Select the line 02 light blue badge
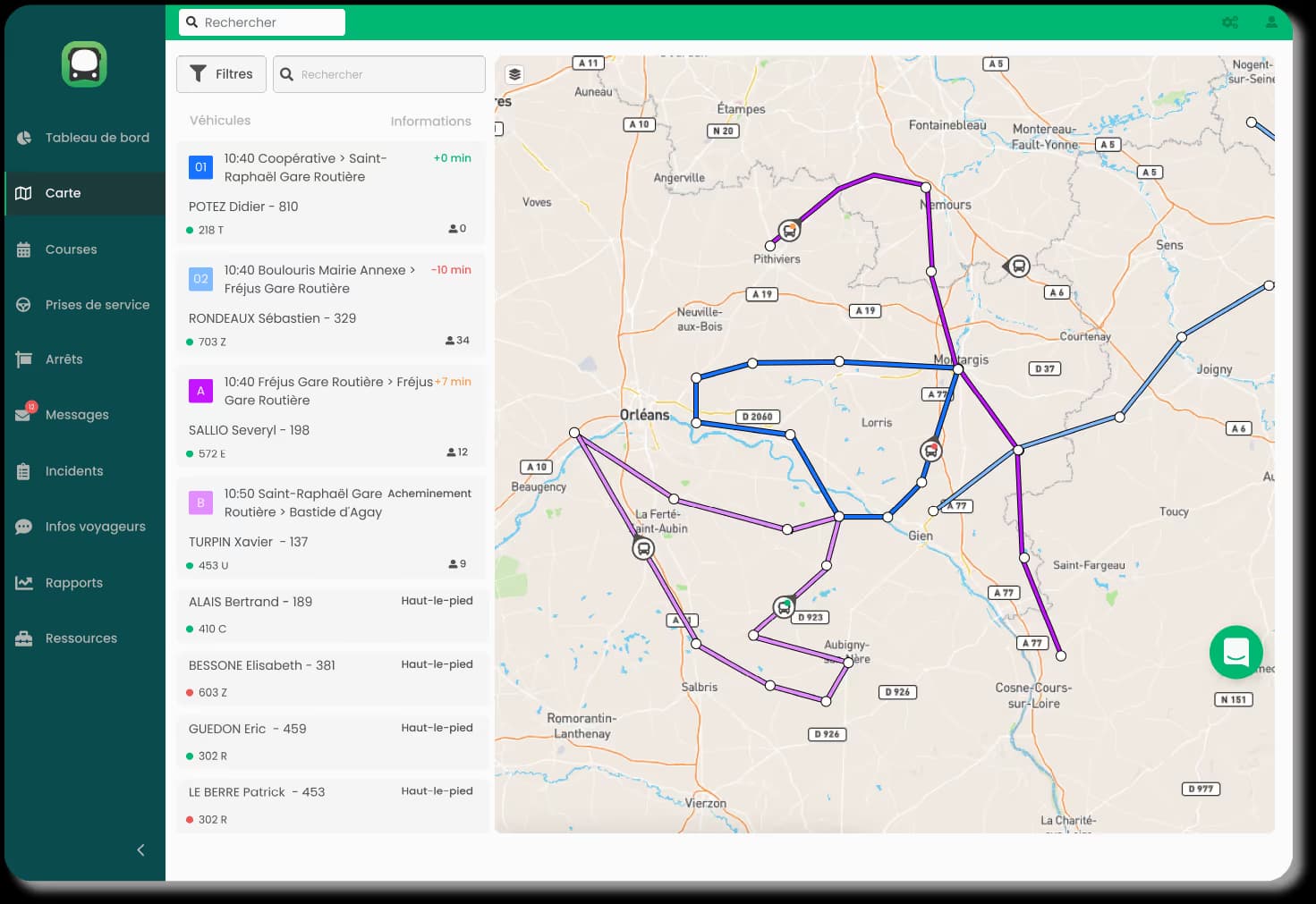This screenshot has height=904, width=1316. [200, 279]
